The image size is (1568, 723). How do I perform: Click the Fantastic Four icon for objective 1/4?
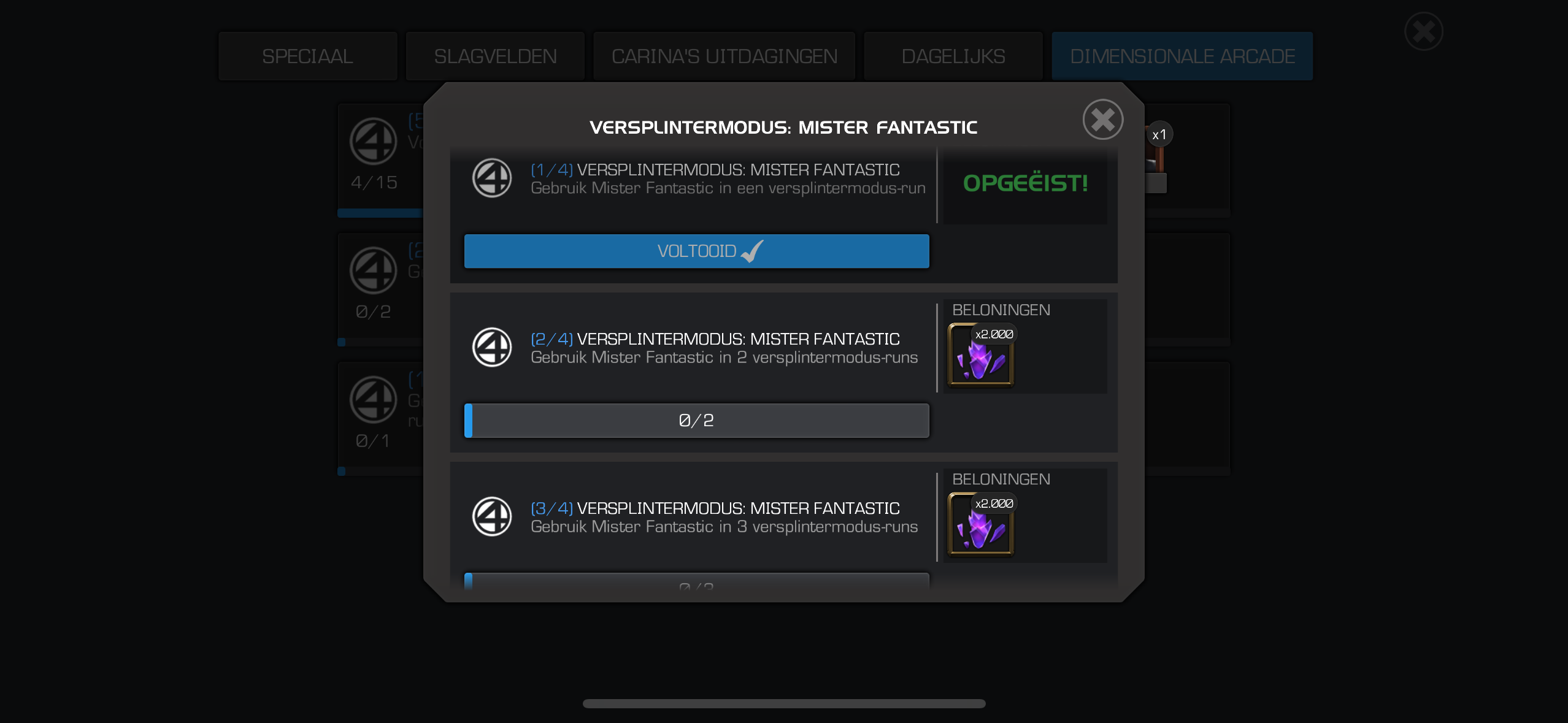pos(492,178)
